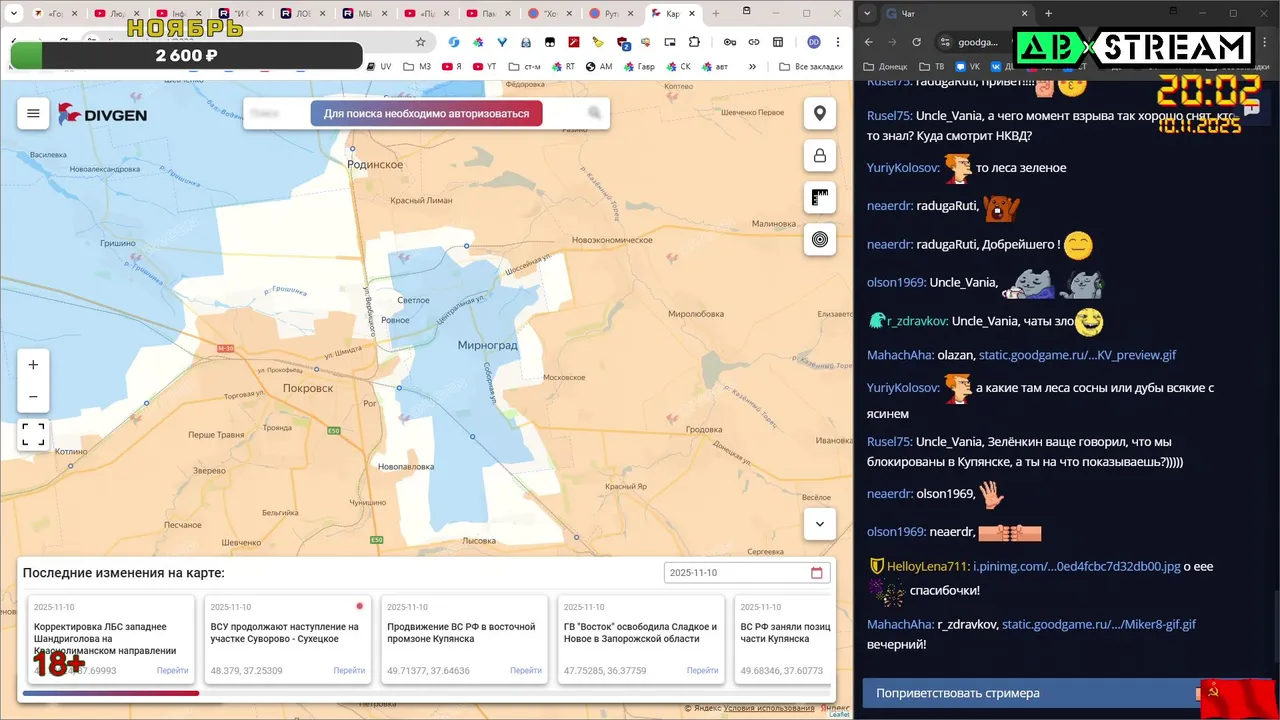Viewport: 1280px width, 720px height.
Task: Click the Мирноград label on map
Action: coord(487,345)
